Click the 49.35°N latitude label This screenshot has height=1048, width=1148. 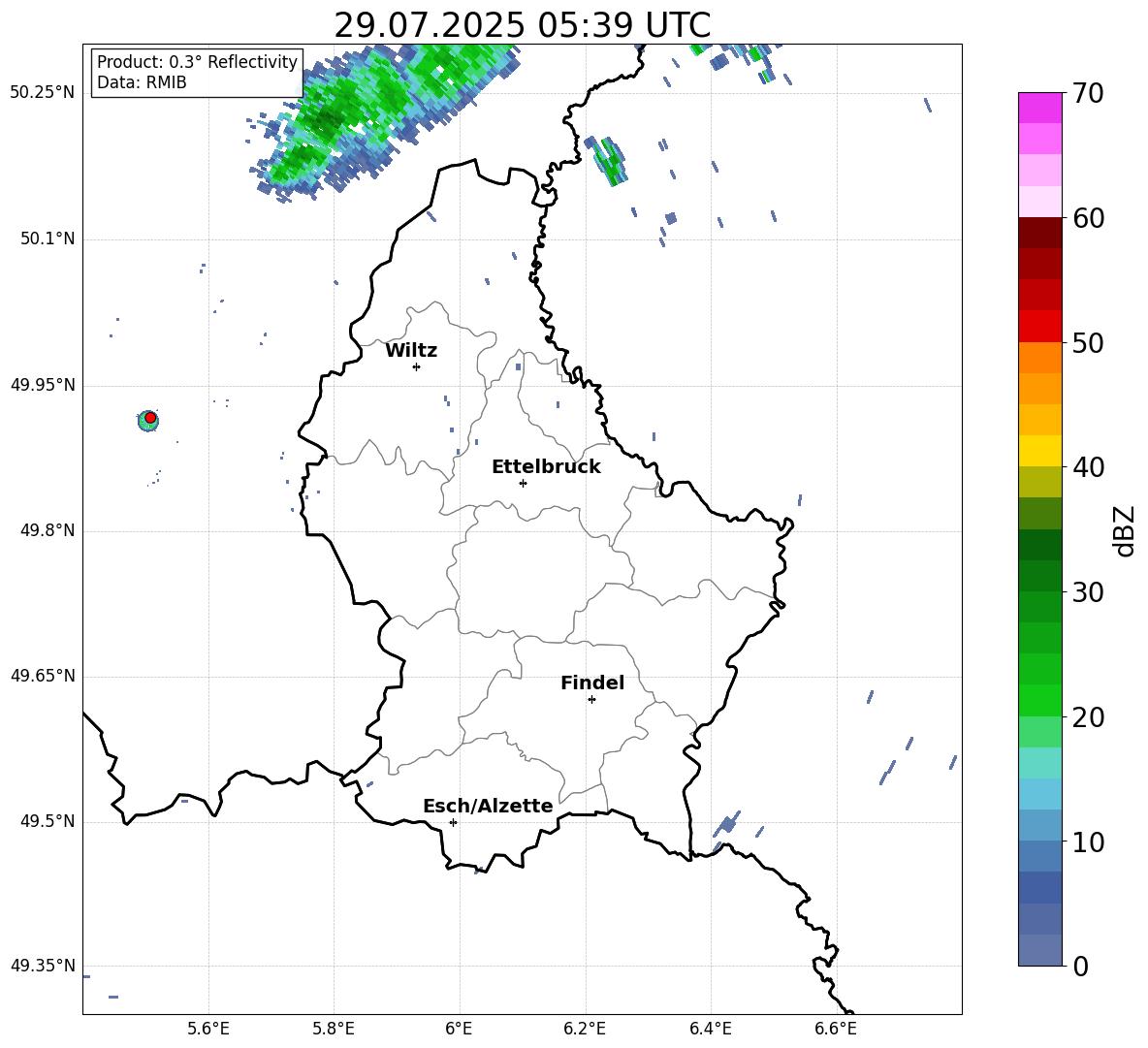(43, 966)
